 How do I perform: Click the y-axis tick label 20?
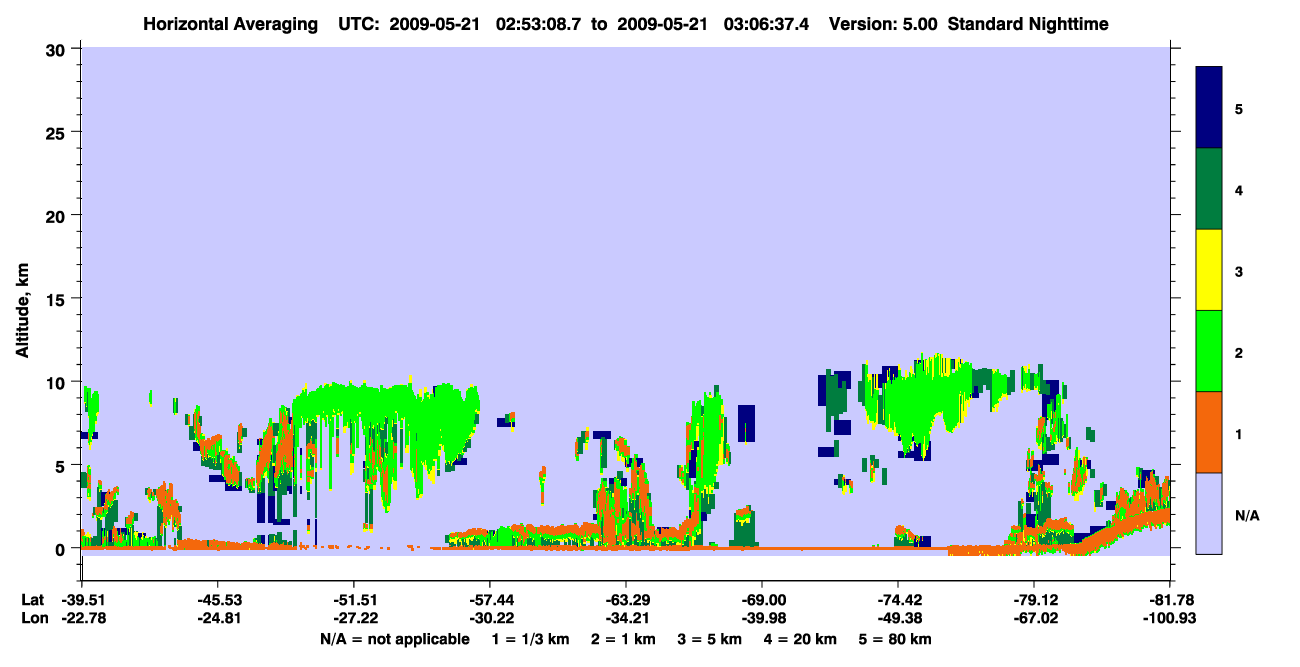(58, 215)
